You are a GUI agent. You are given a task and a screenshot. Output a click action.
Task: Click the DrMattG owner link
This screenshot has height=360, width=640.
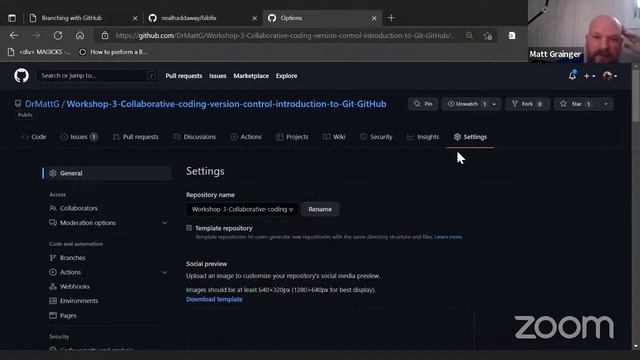tap(42, 104)
